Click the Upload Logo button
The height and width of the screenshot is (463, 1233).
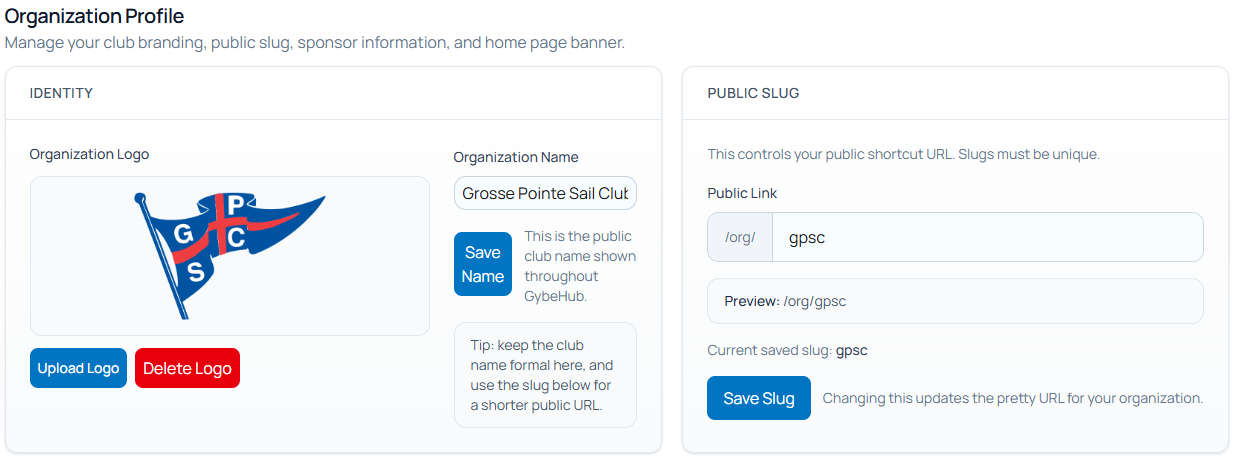coord(78,368)
